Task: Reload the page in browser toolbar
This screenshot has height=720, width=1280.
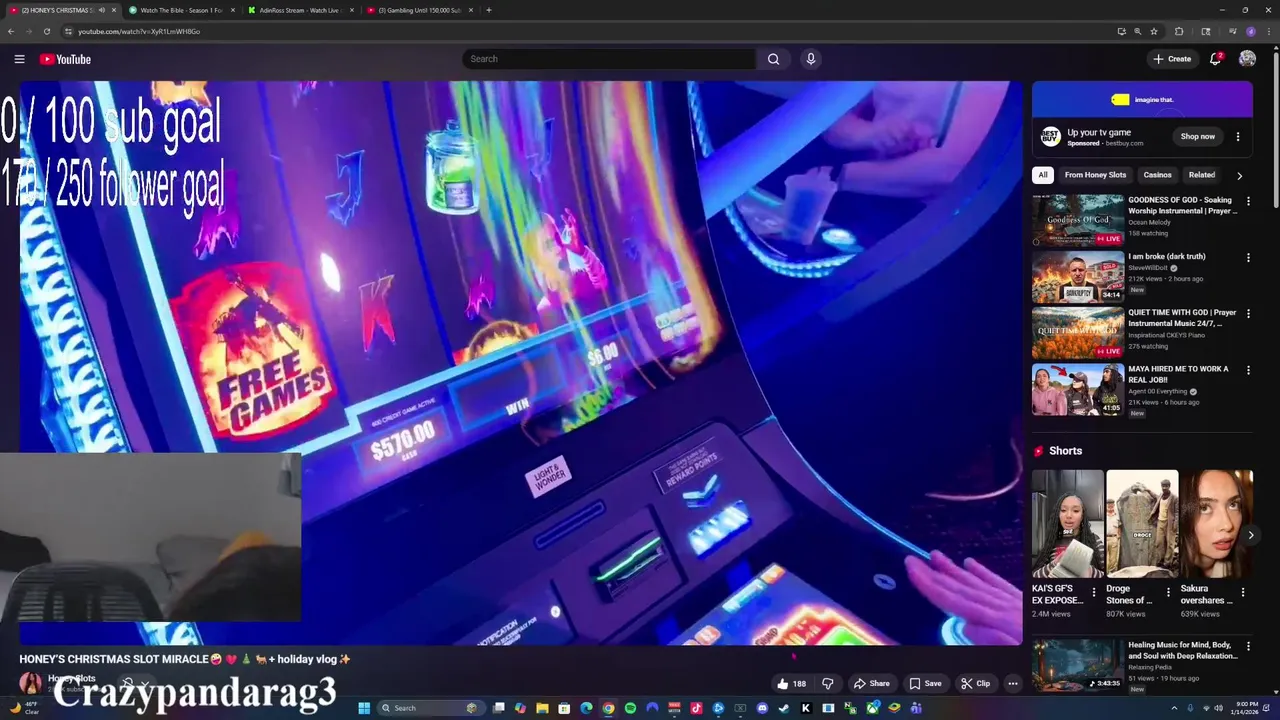Action: pos(46,31)
